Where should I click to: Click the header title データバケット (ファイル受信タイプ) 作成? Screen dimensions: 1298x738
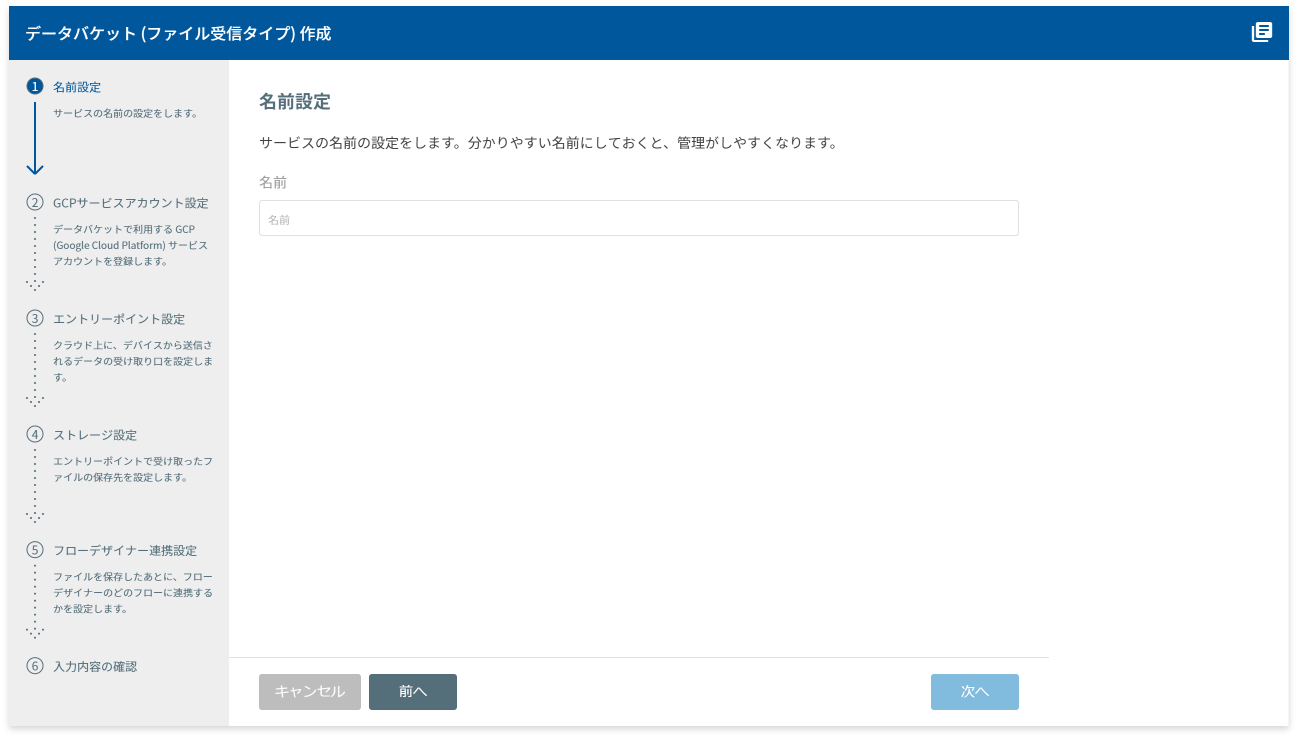(x=178, y=33)
